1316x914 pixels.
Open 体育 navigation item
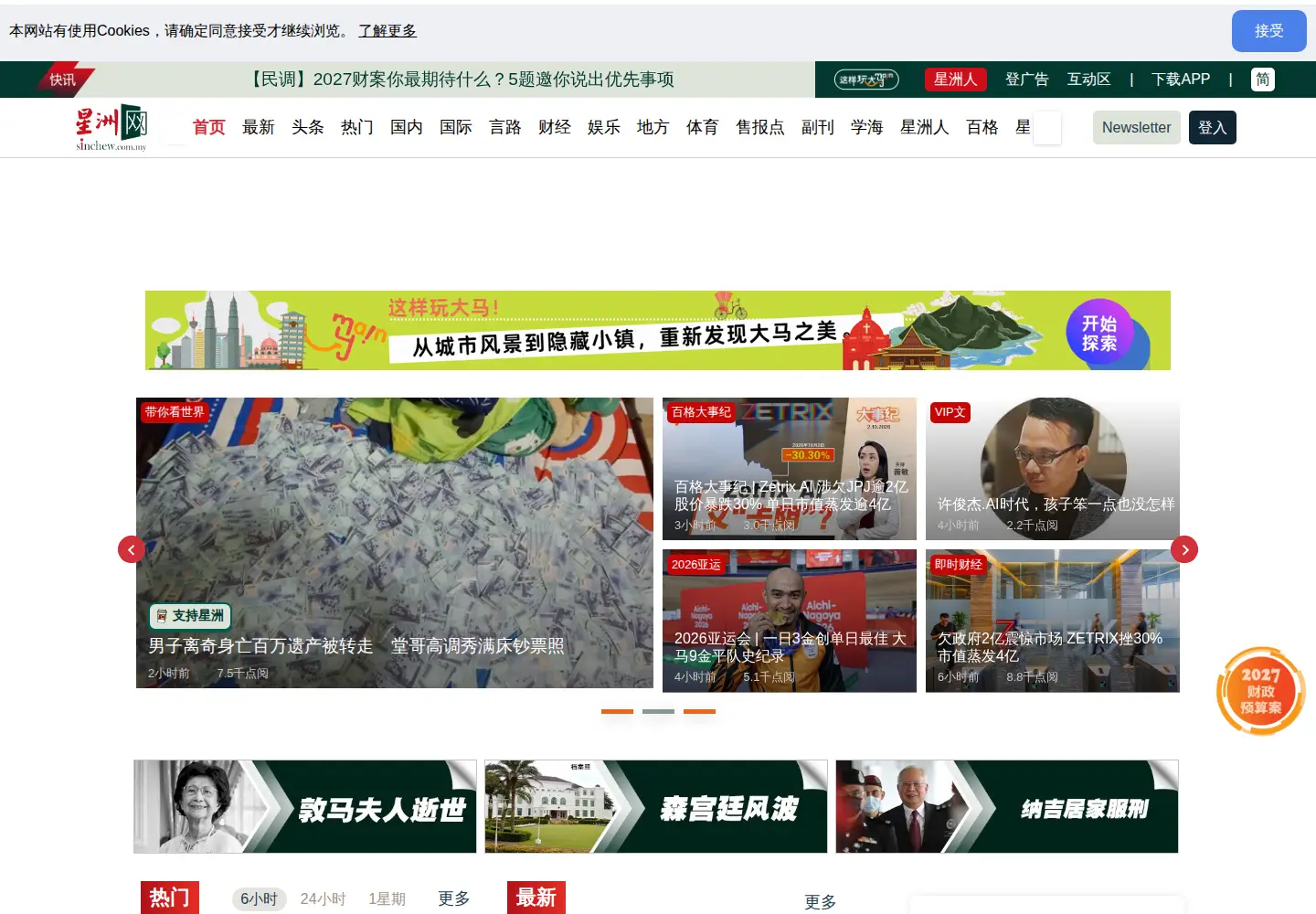tap(703, 127)
